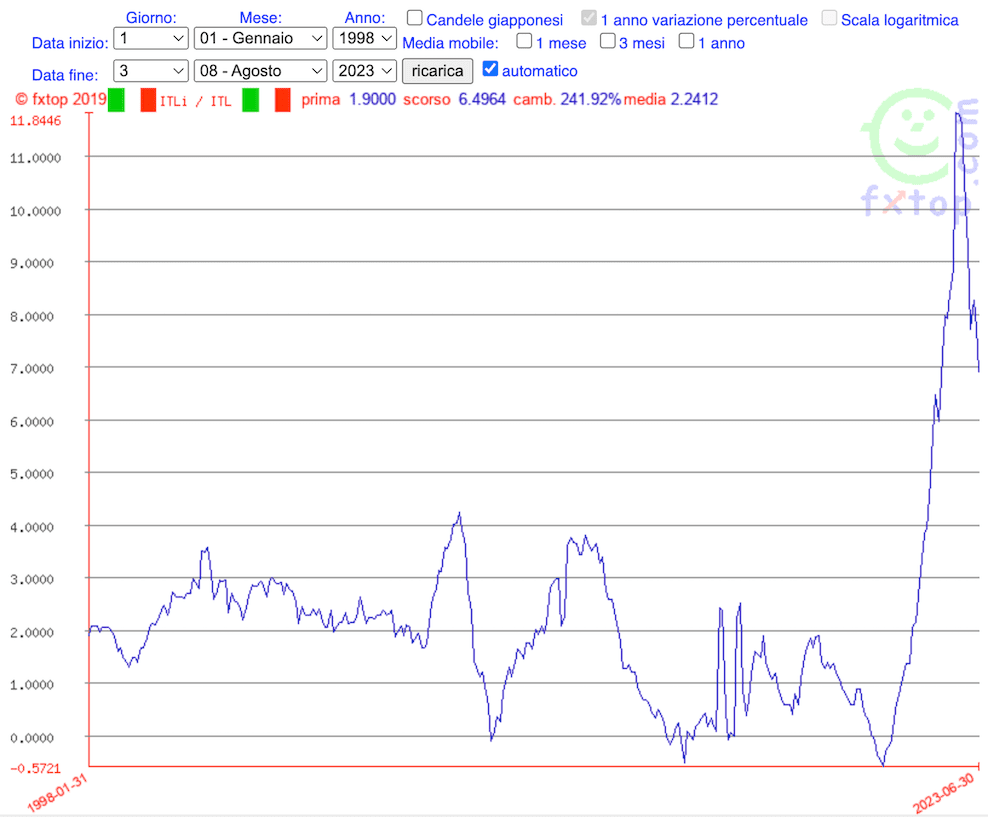Click the first red square before ITLi
Image resolution: width=988 pixels, height=821 pixels.
coord(148,100)
